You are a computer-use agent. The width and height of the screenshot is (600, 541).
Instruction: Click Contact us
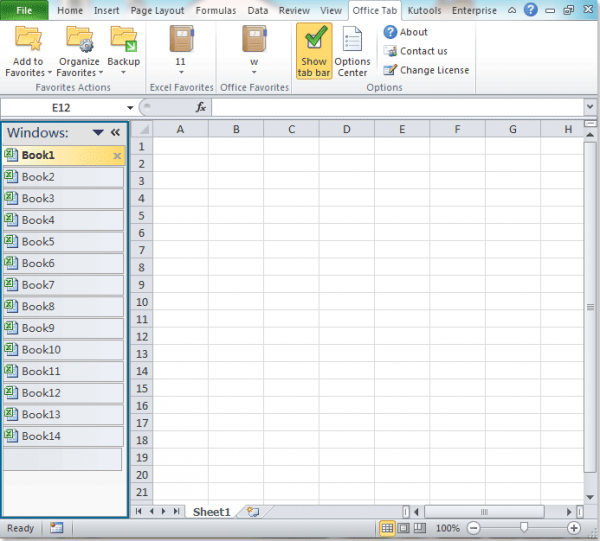(x=416, y=51)
